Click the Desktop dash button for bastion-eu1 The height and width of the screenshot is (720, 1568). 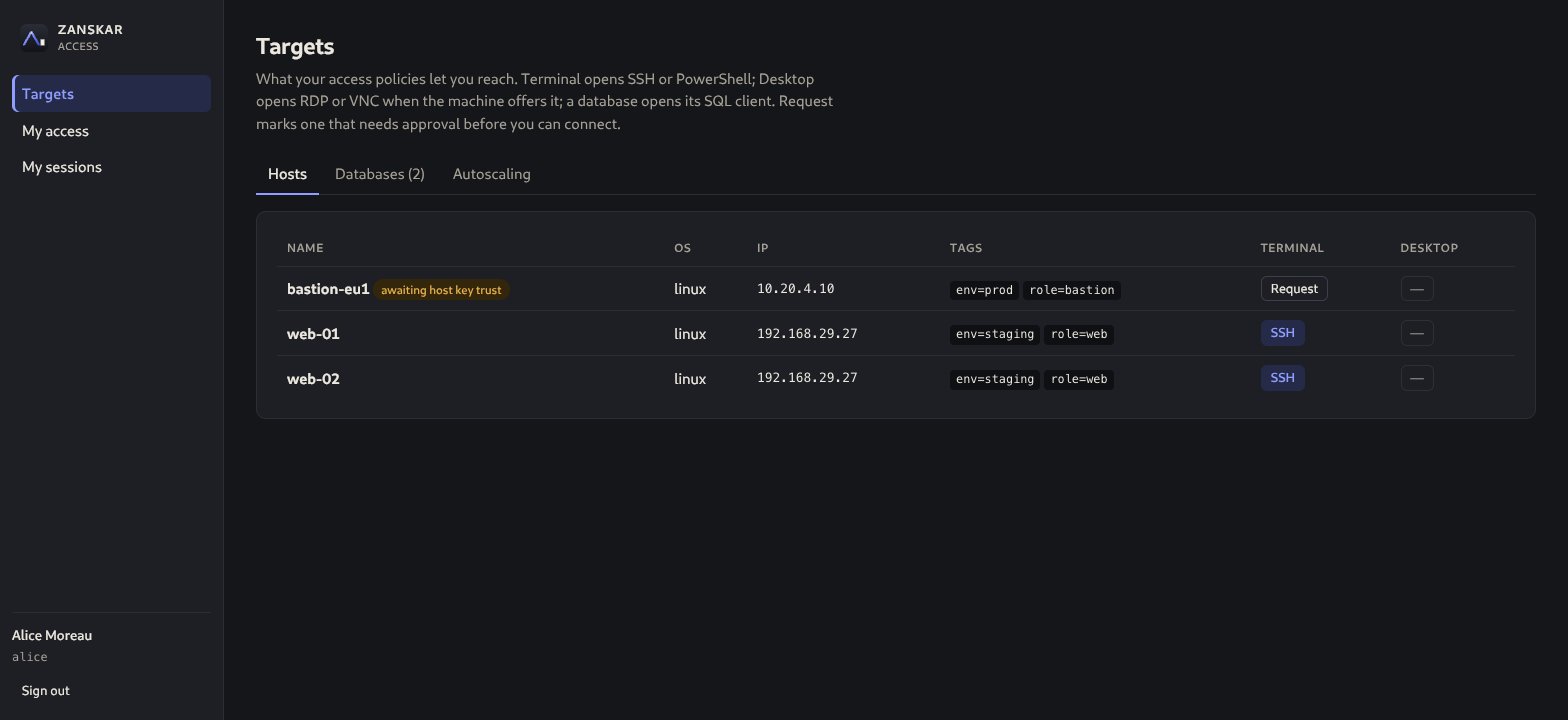click(1417, 289)
